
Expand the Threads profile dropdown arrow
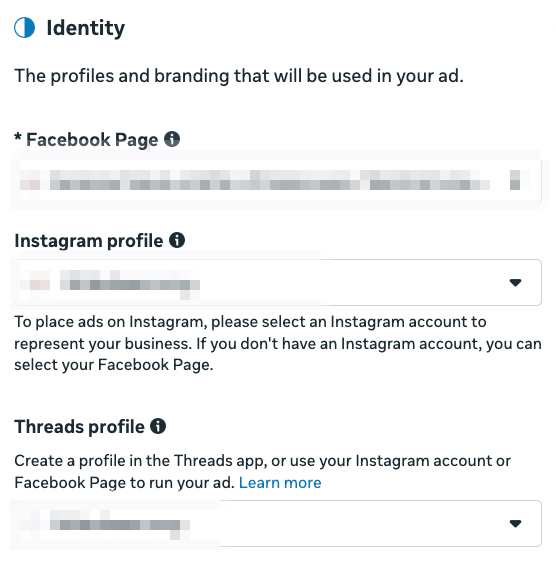point(515,523)
